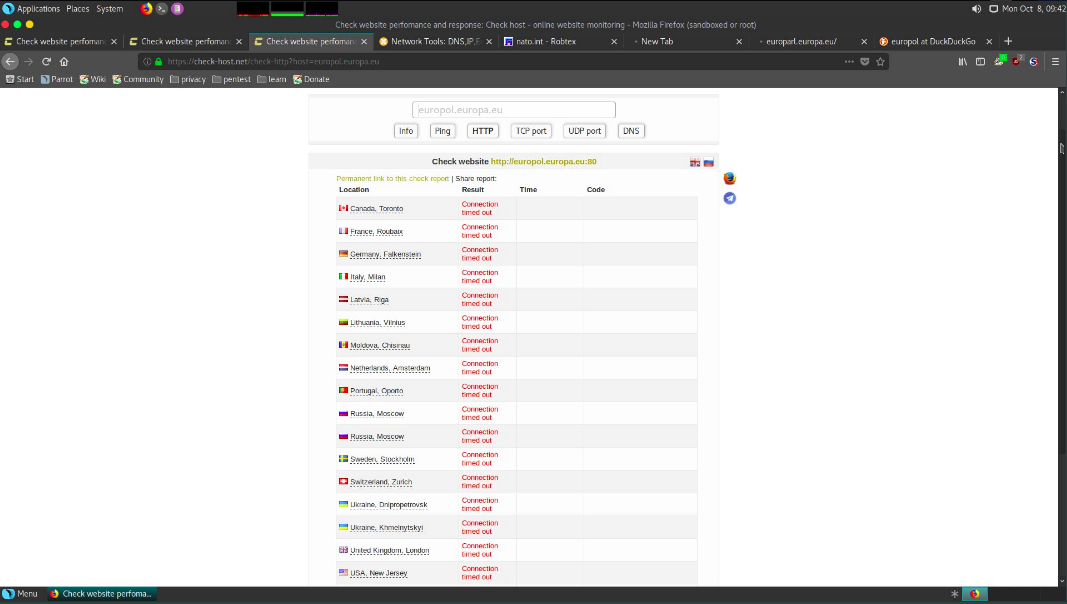Launch terminal from the top panel

pos(162,9)
